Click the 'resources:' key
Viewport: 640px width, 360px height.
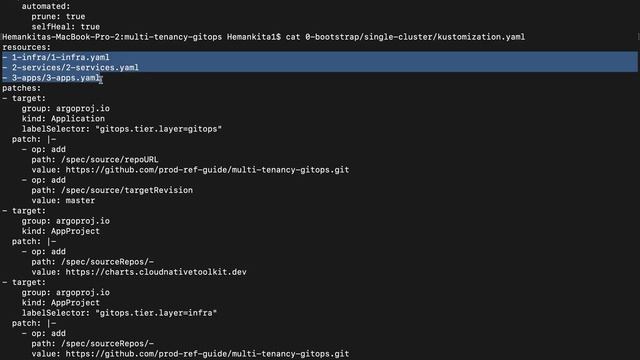pyautogui.click(x=27, y=47)
